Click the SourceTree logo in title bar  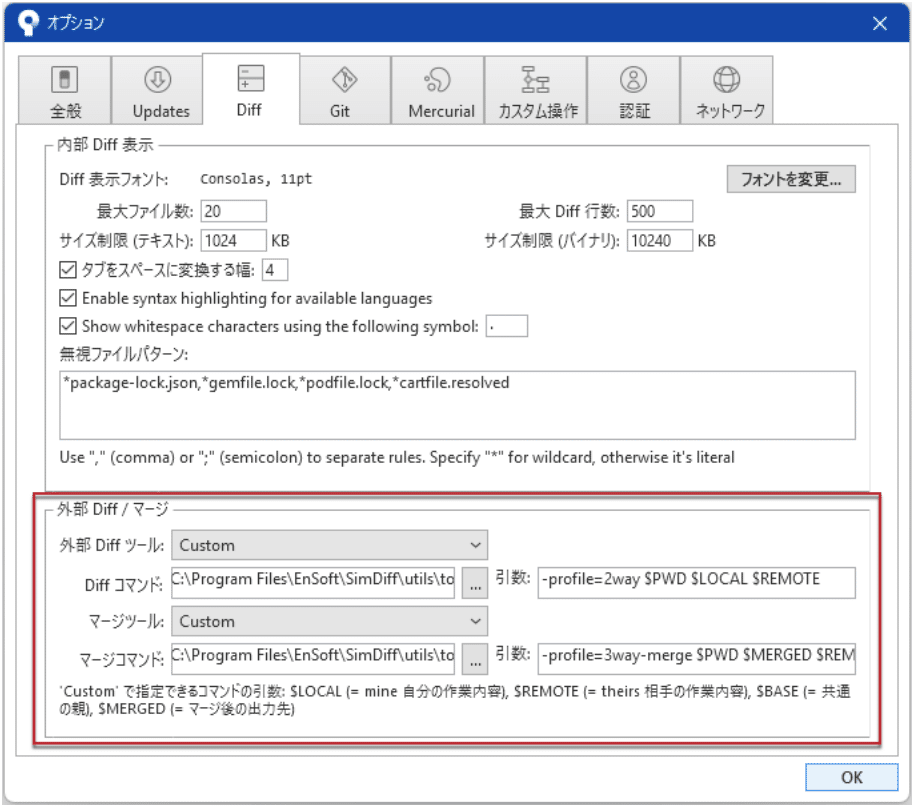28,23
